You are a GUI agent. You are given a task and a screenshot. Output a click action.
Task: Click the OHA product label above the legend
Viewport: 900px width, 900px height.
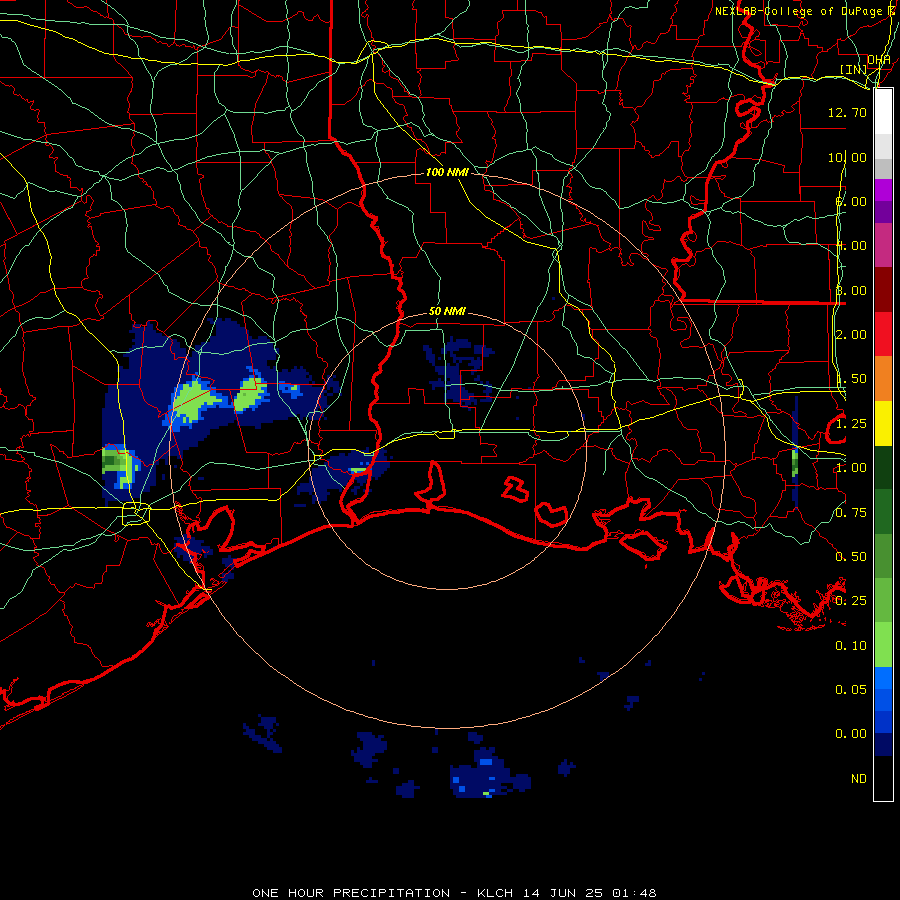[x=879, y=60]
